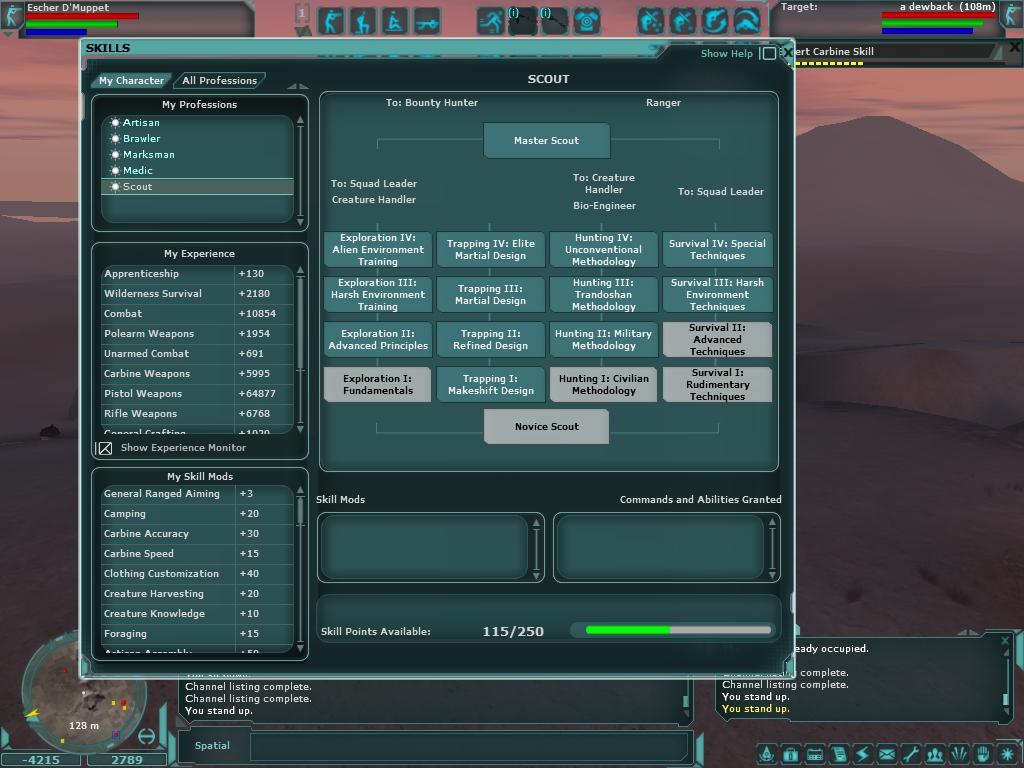The height and width of the screenshot is (768, 1024).
Task: Click the radar zoom circle icon
Action: pyautogui.click(x=146, y=736)
